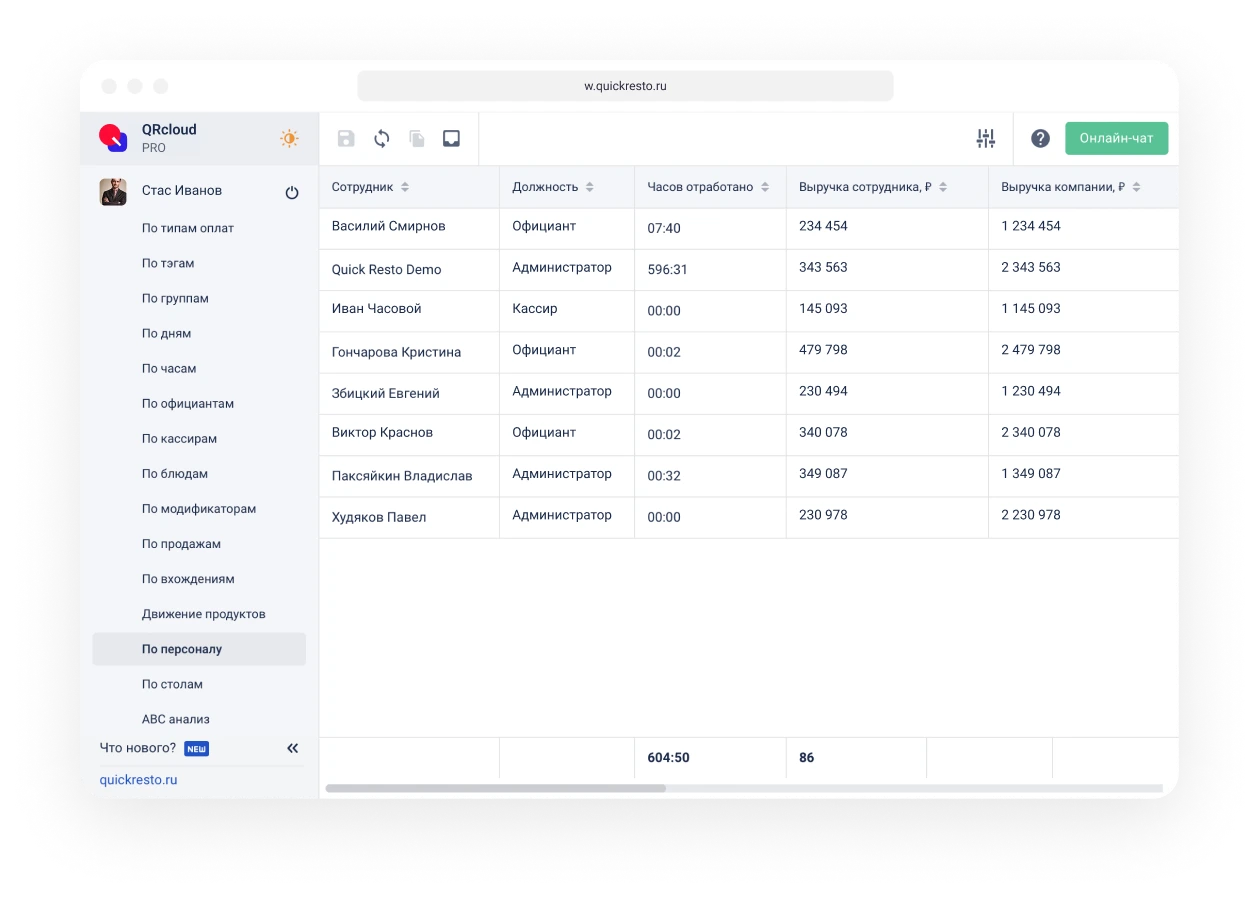Click the horizontal table scrollbar
The height and width of the screenshot is (899, 1259).
pos(495,788)
